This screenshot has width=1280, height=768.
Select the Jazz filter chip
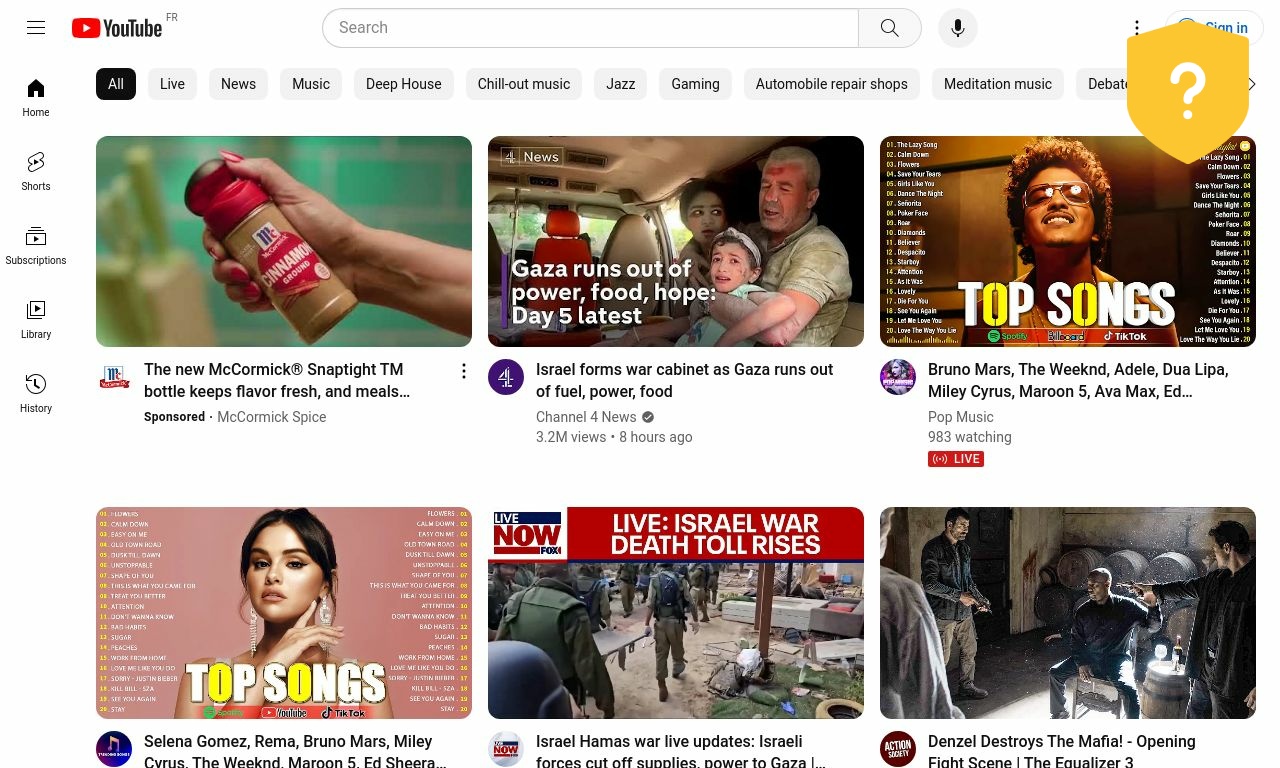point(621,84)
